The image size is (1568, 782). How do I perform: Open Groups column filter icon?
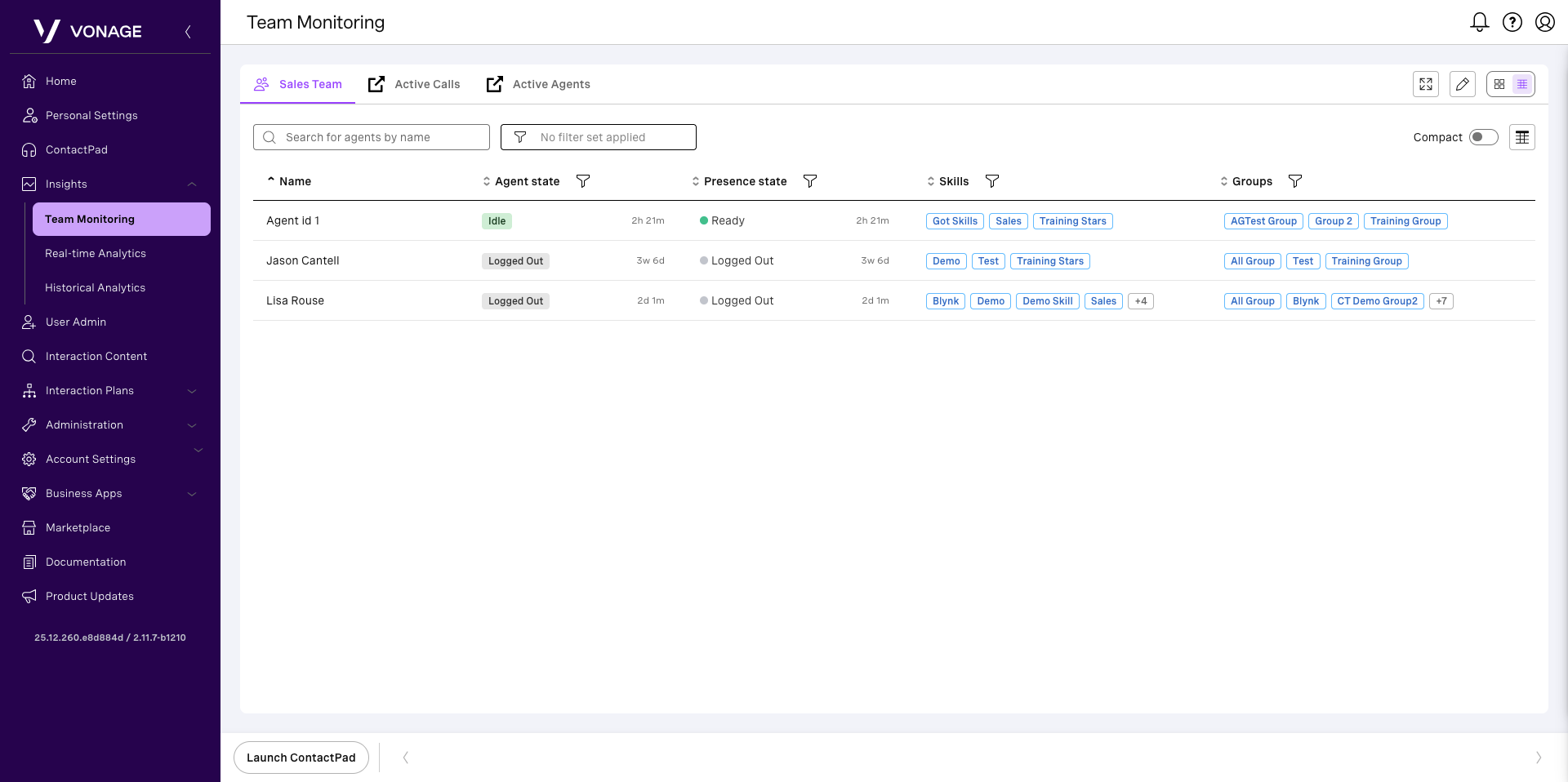1295,181
